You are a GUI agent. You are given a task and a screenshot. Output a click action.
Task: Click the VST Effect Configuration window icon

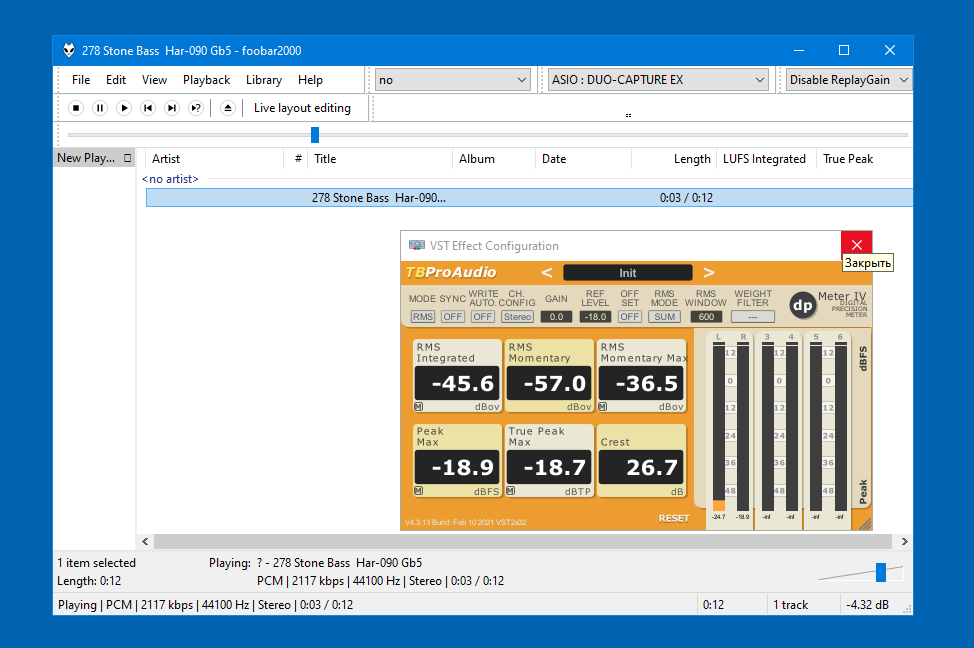(417, 245)
